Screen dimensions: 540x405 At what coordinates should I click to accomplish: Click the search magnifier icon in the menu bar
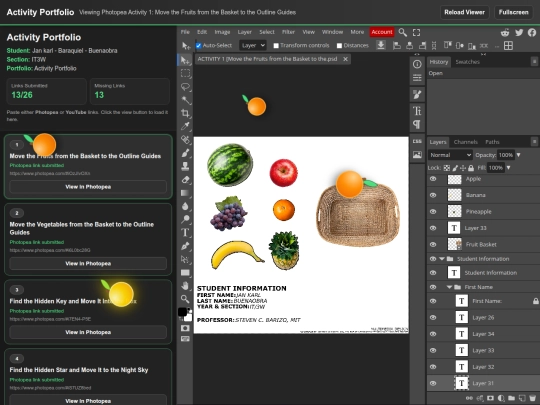tap(402, 32)
